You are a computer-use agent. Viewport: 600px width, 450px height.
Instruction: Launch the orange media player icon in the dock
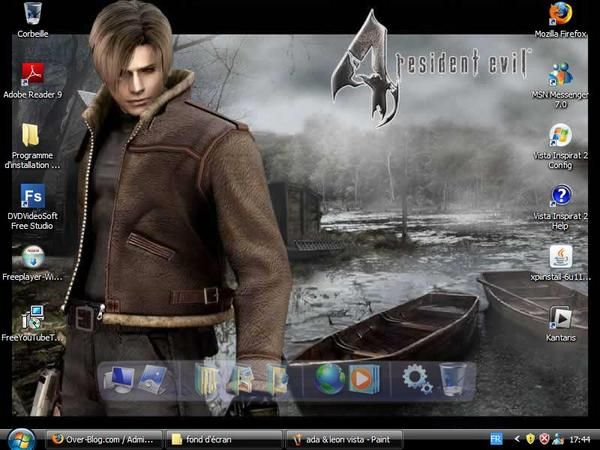coord(364,379)
